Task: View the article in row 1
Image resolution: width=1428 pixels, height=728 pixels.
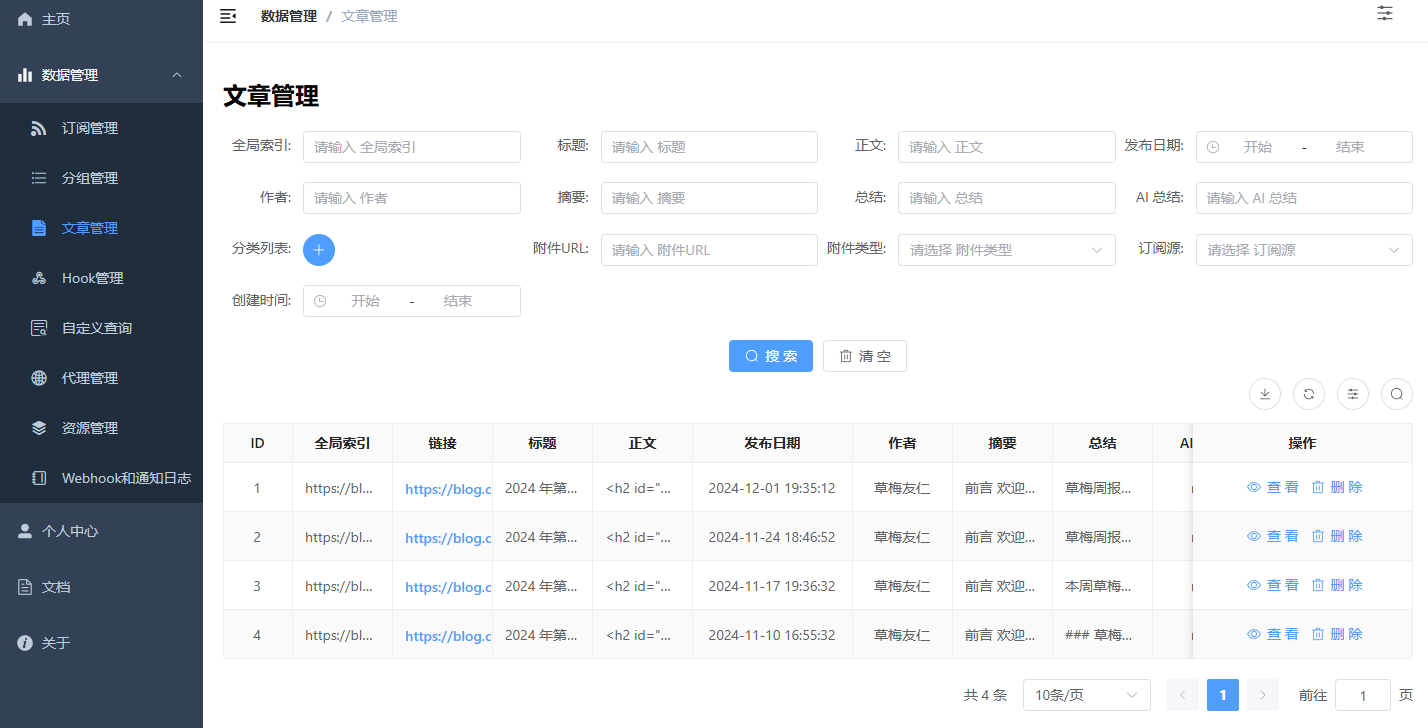Action: [1273, 487]
